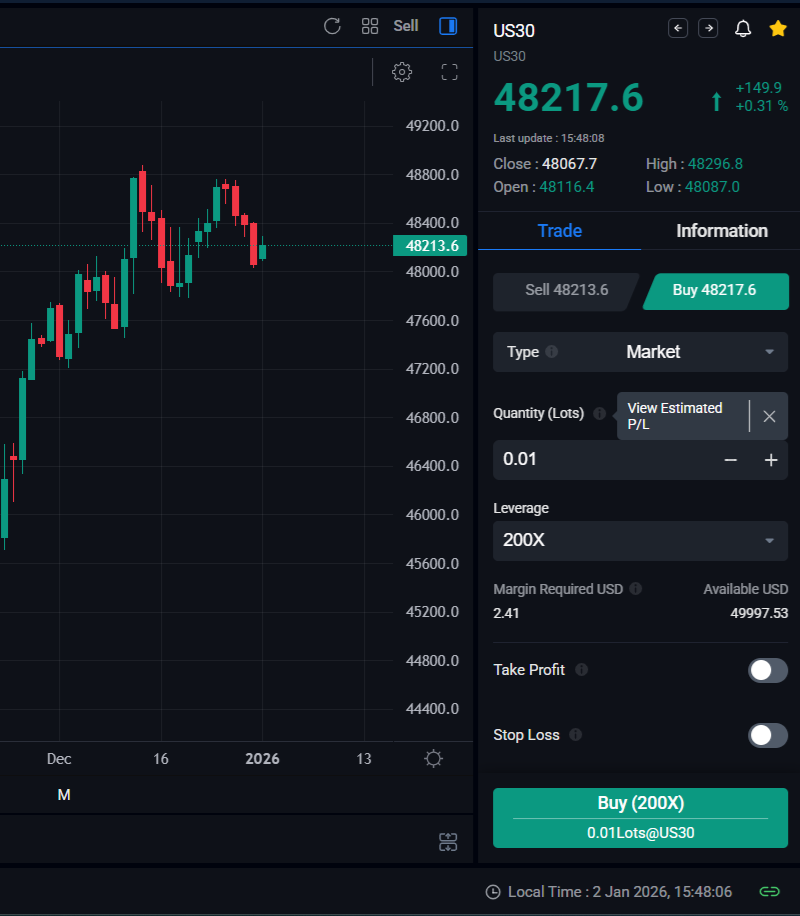The image size is (800, 916).
Task: Open the Leverage 200X dropdown
Action: point(640,540)
